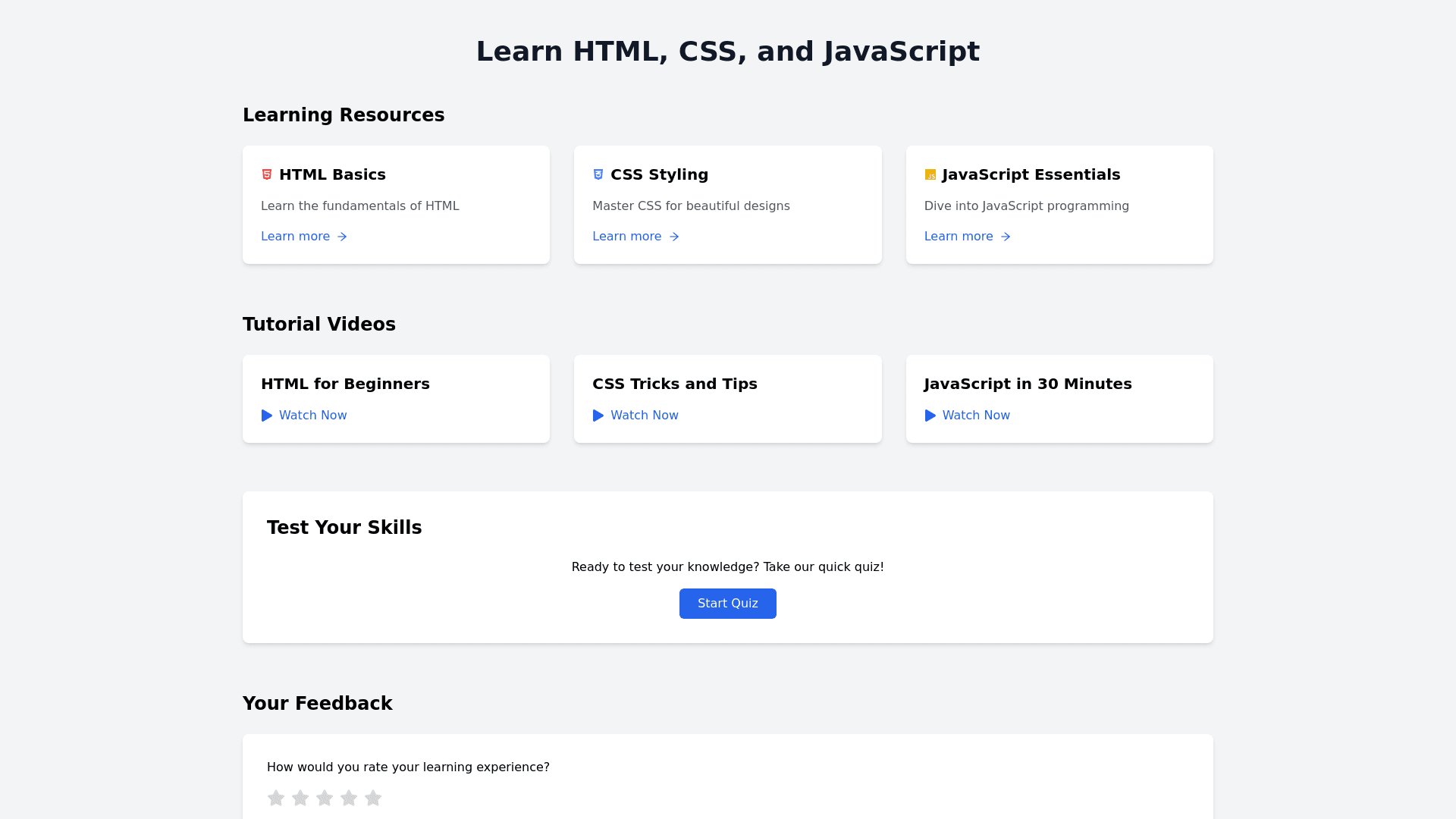Click the HTML5 shield icon
The image size is (1456, 819).
pyautogui.click(x=267, y=174)
